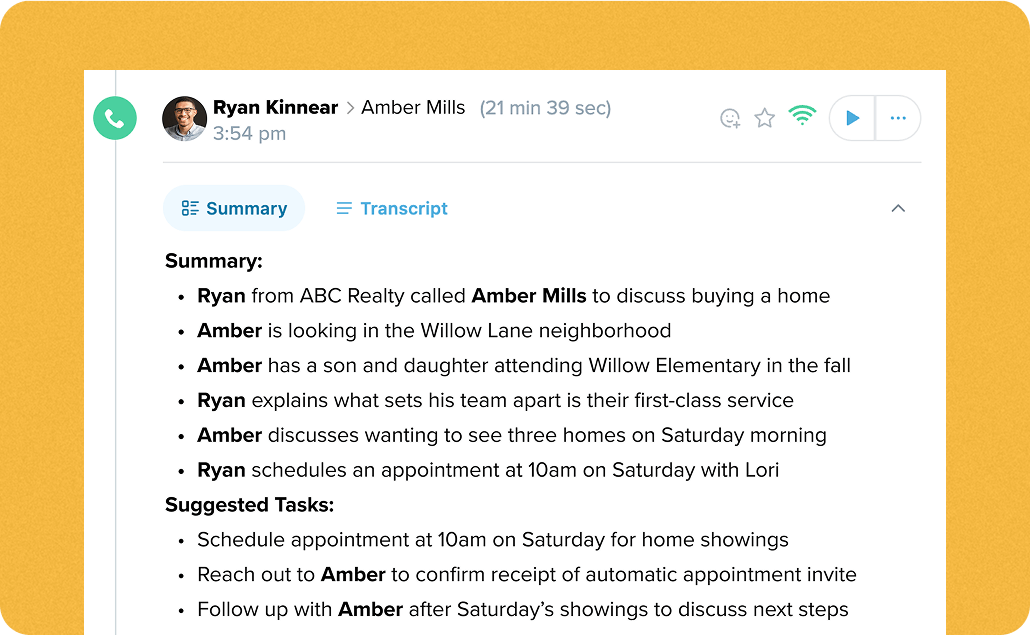Click the 3:54 pm timestamp
Viewport: 1030px width, 635px height.
(x=249, y=133)
